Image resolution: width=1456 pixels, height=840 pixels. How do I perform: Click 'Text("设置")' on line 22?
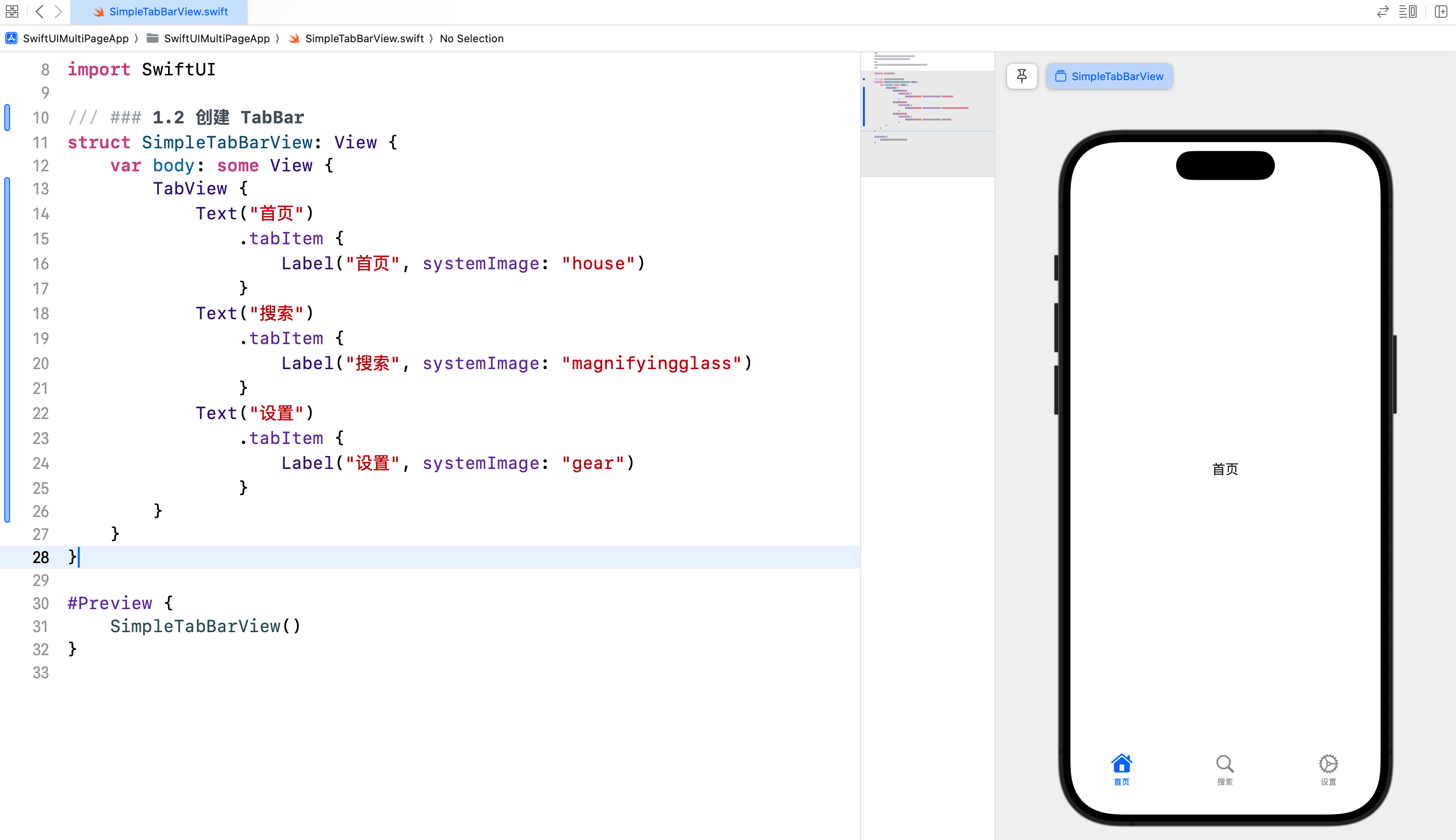tap(255, 413)
